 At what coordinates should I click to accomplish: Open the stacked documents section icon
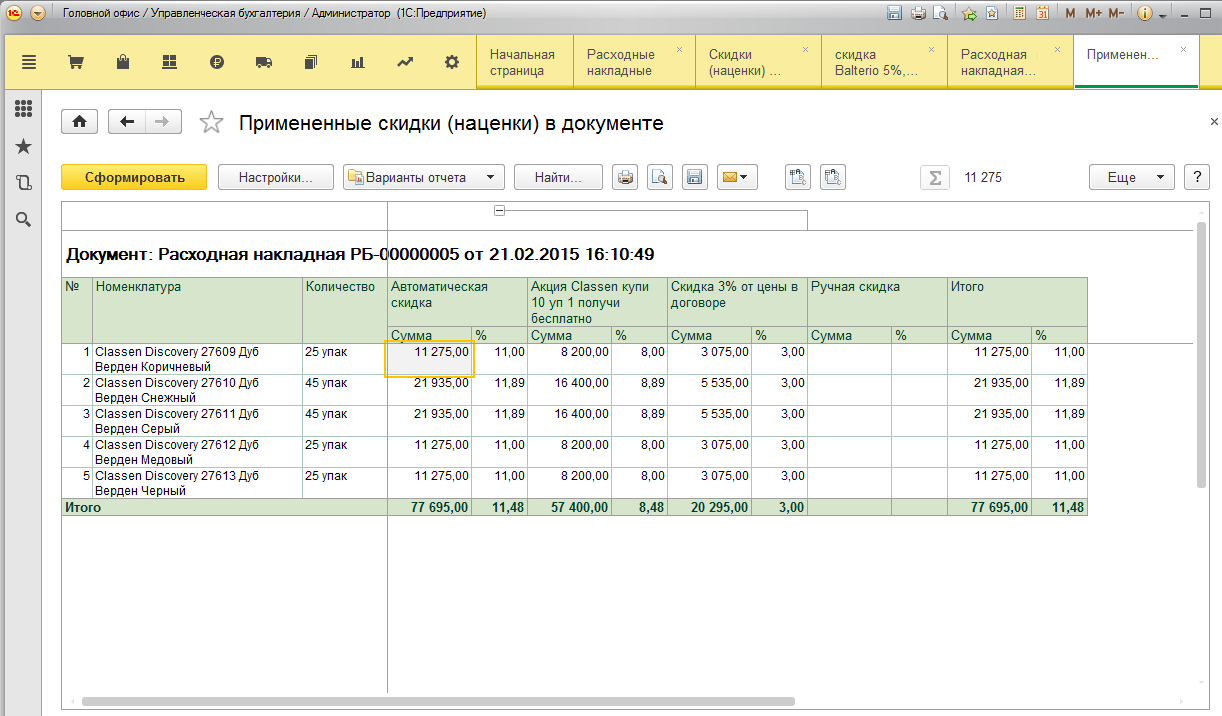tap(310, 62)
